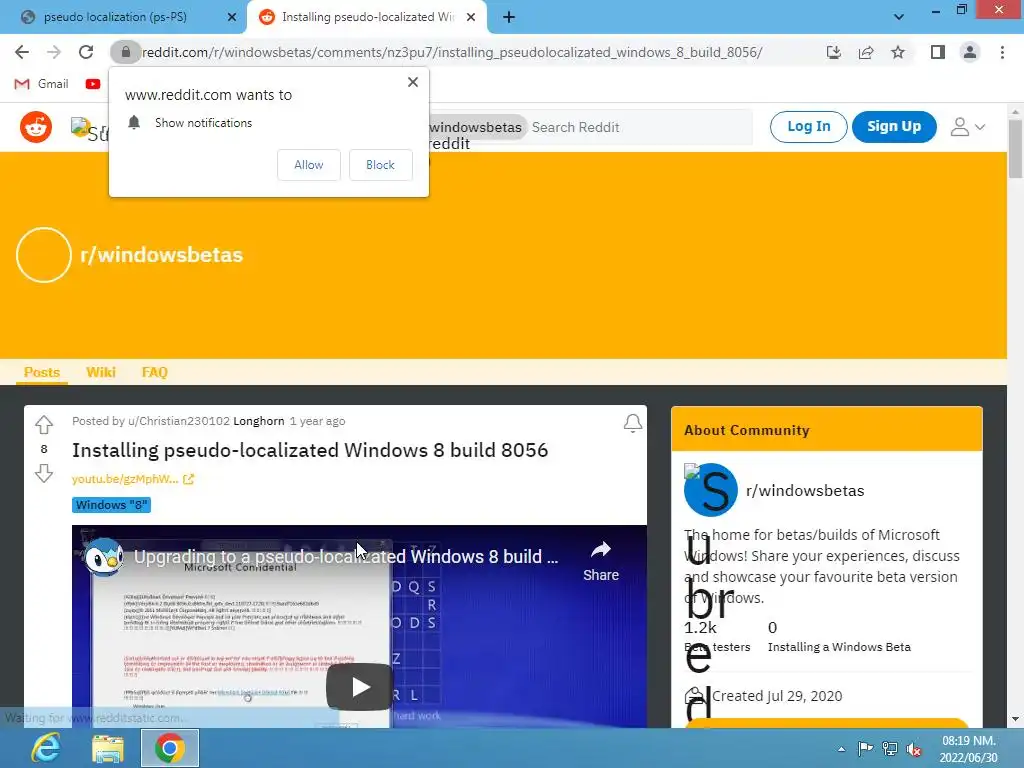Open the Reddit user menu dropdown
This screenshot has height=768, width=1024.
[x=967, y=127]
